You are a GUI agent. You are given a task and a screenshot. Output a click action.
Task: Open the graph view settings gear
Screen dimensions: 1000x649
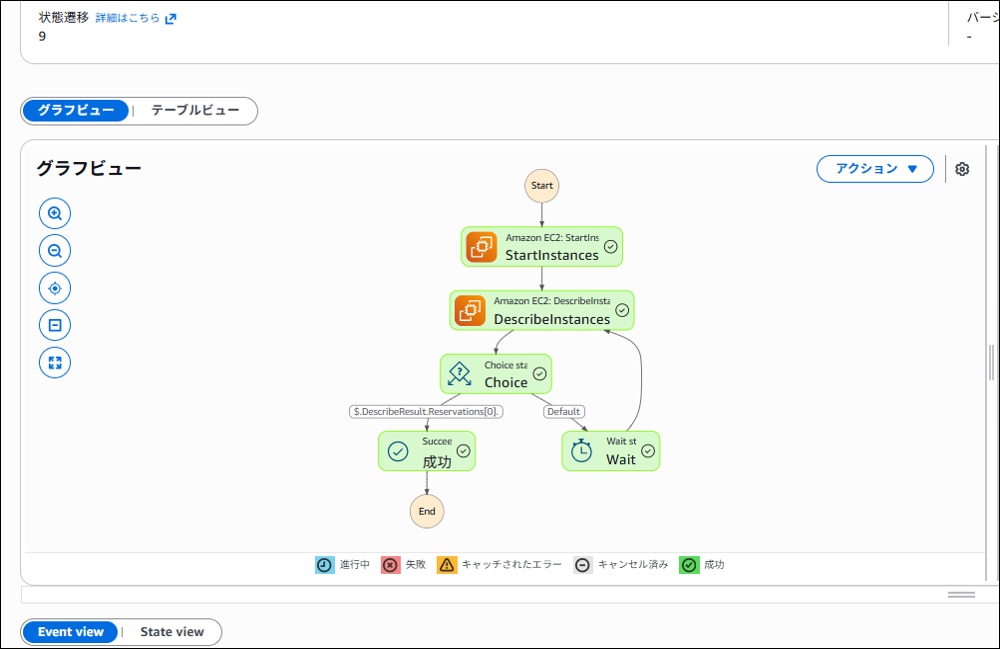[x=961, y=169]
